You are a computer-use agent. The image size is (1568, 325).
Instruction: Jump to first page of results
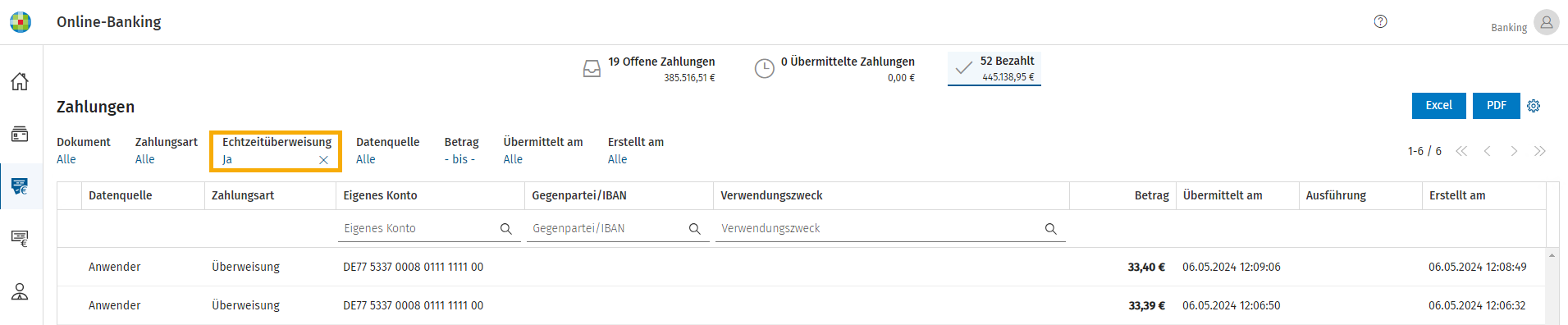1461,151
